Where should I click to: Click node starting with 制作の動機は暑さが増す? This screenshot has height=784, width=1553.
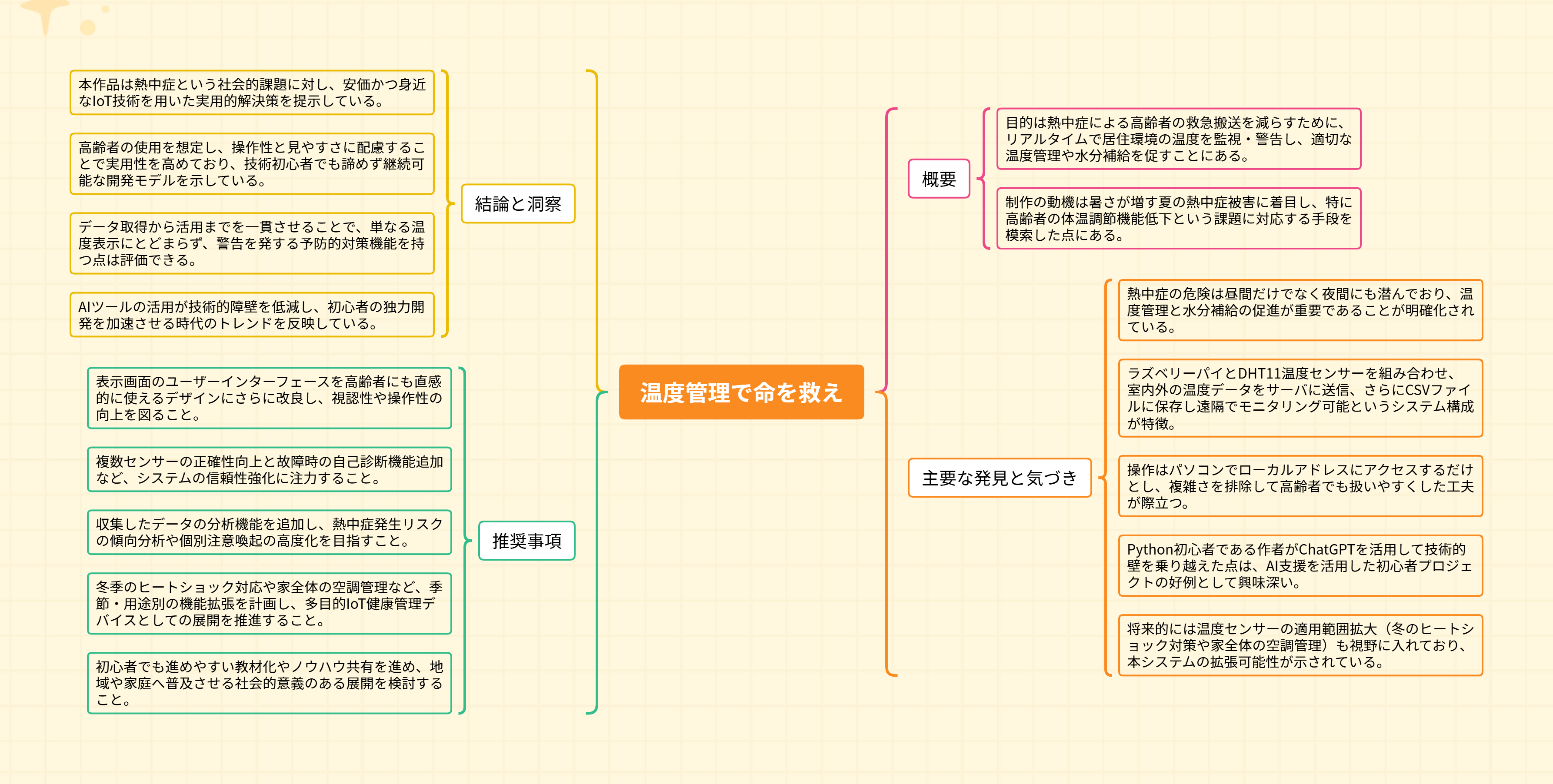click(1178, 218)
